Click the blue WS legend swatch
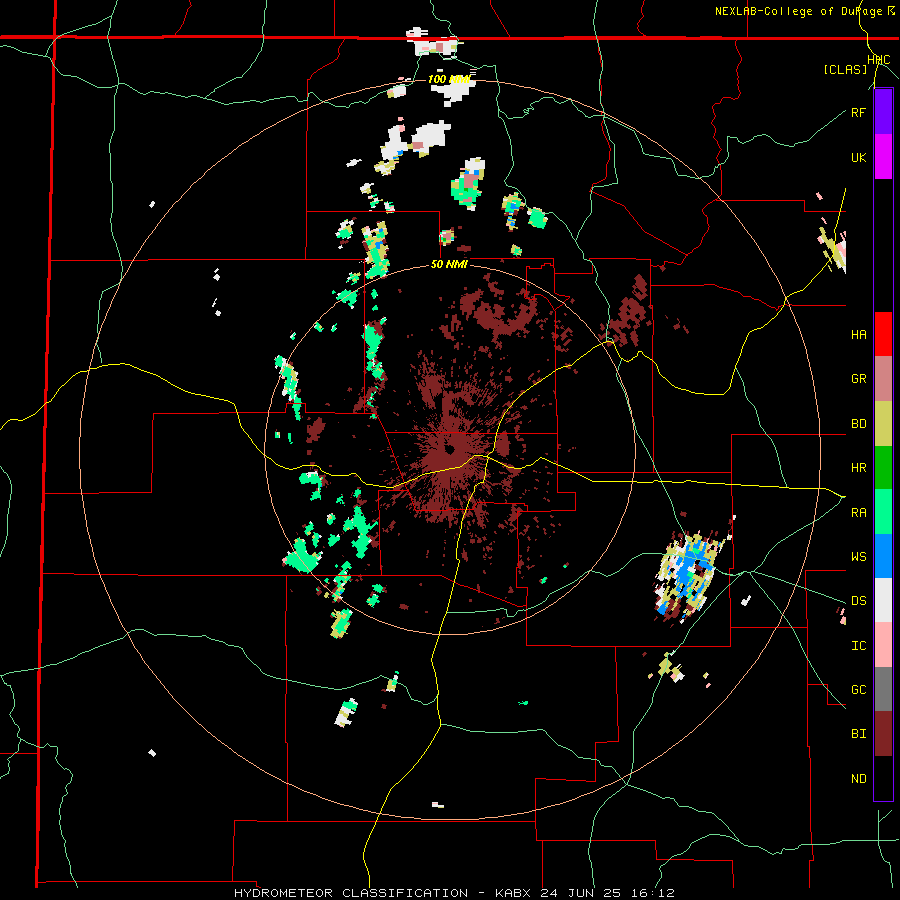 [x=883, y=556]
